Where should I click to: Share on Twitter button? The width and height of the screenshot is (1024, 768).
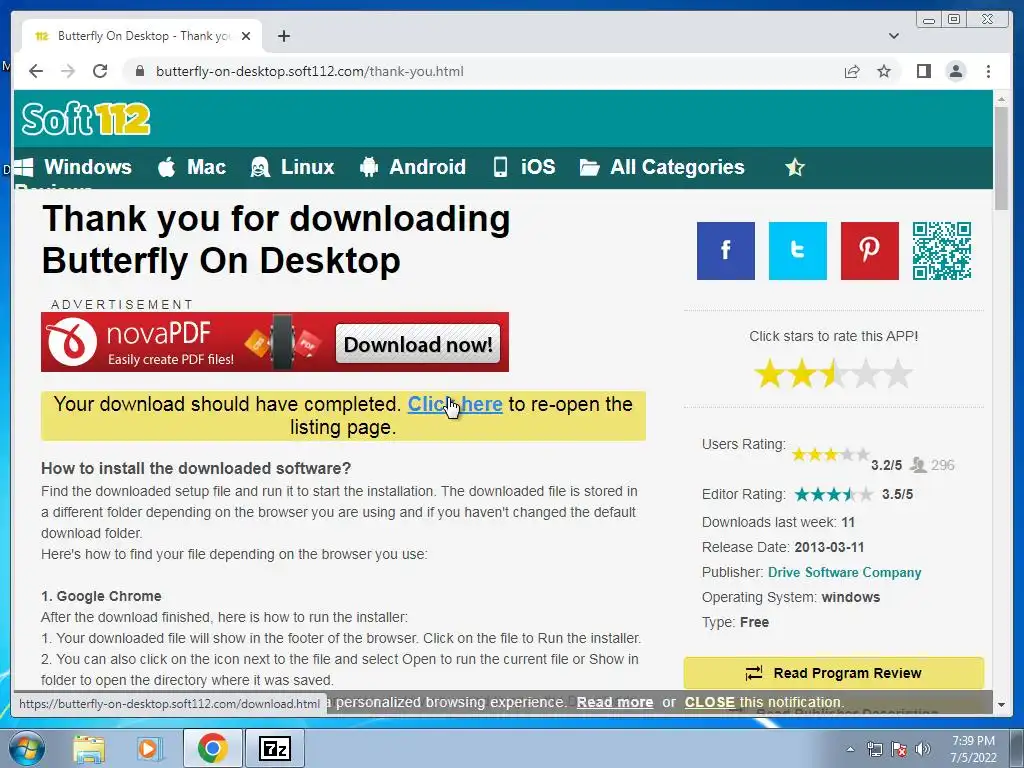(797, 251)
